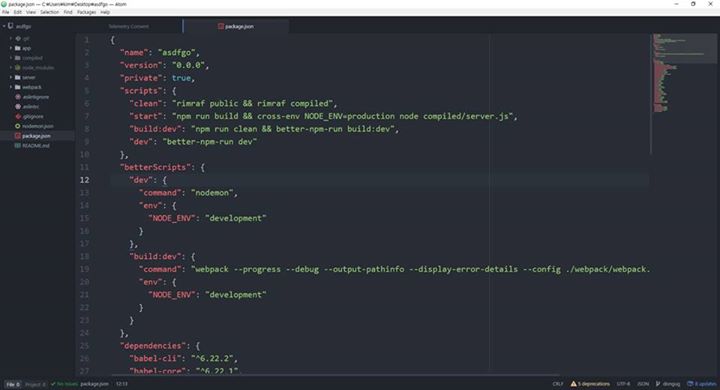The height and width of the screenshot is (390, 720).
Task: Expand the compiled folder arrow
Action: (x=11, y=58)
